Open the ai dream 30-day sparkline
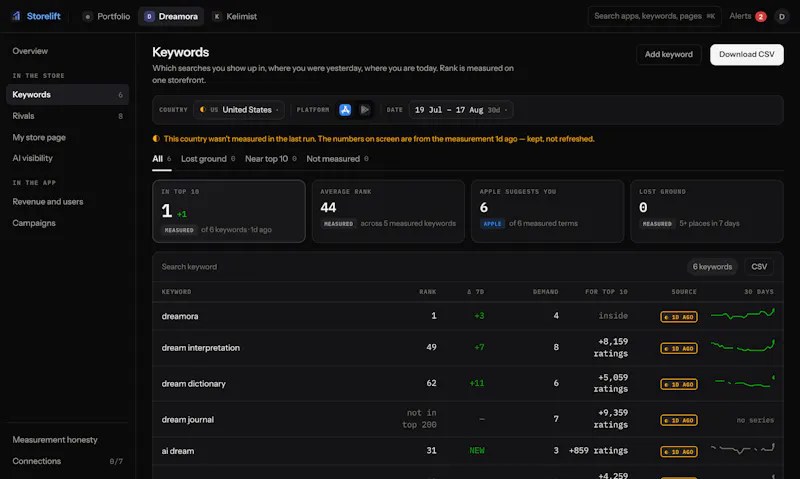This screenshot has height=479, width=800. coord(742,448)
